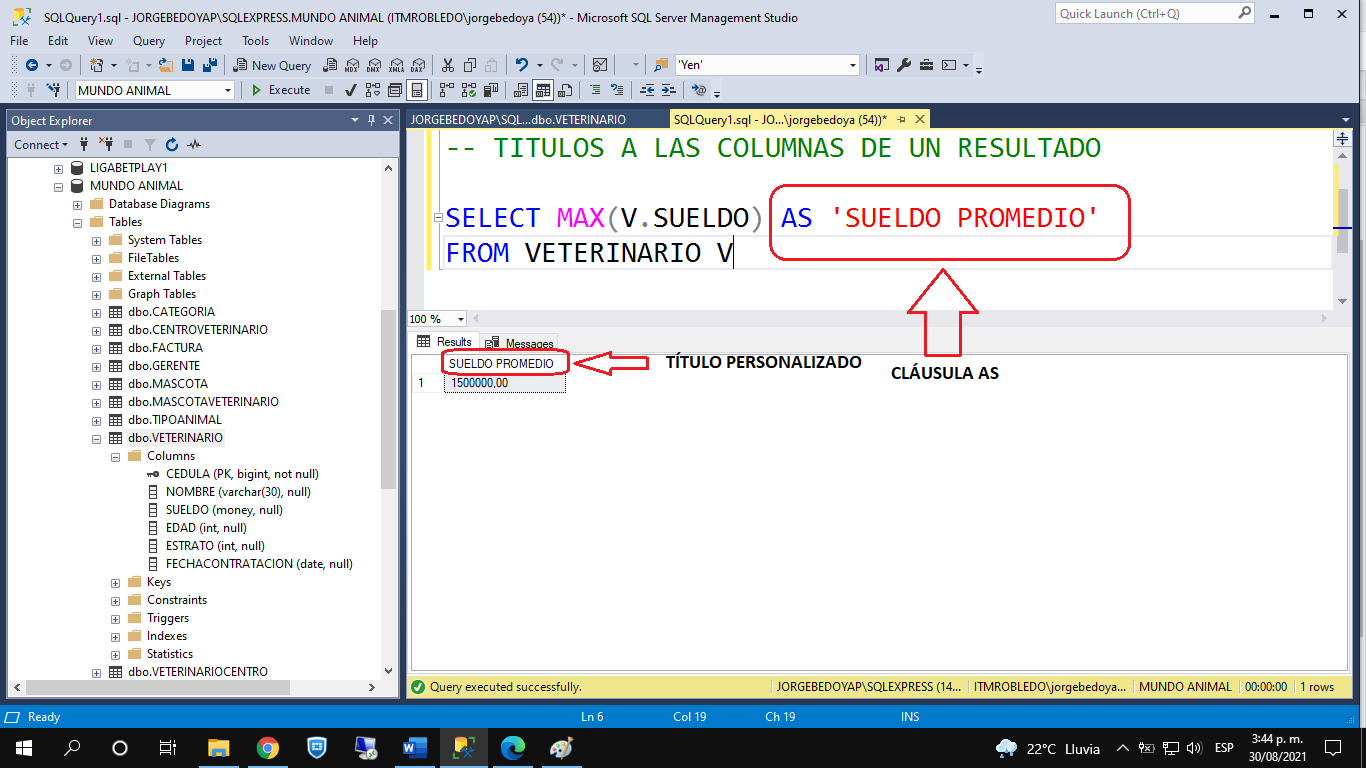This screenshot has height=768, width=1366.
Task: Pin the Object Explorer panel
Action: tap(372, 120)
